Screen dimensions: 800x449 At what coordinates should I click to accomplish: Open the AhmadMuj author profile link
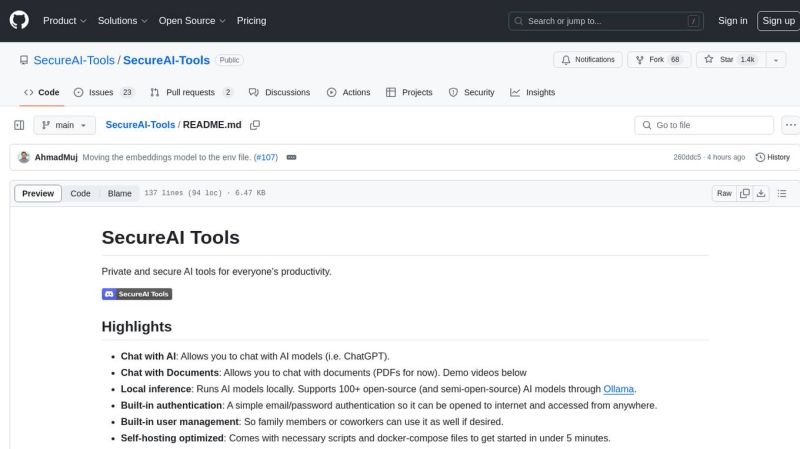click(x=56, y=157)
